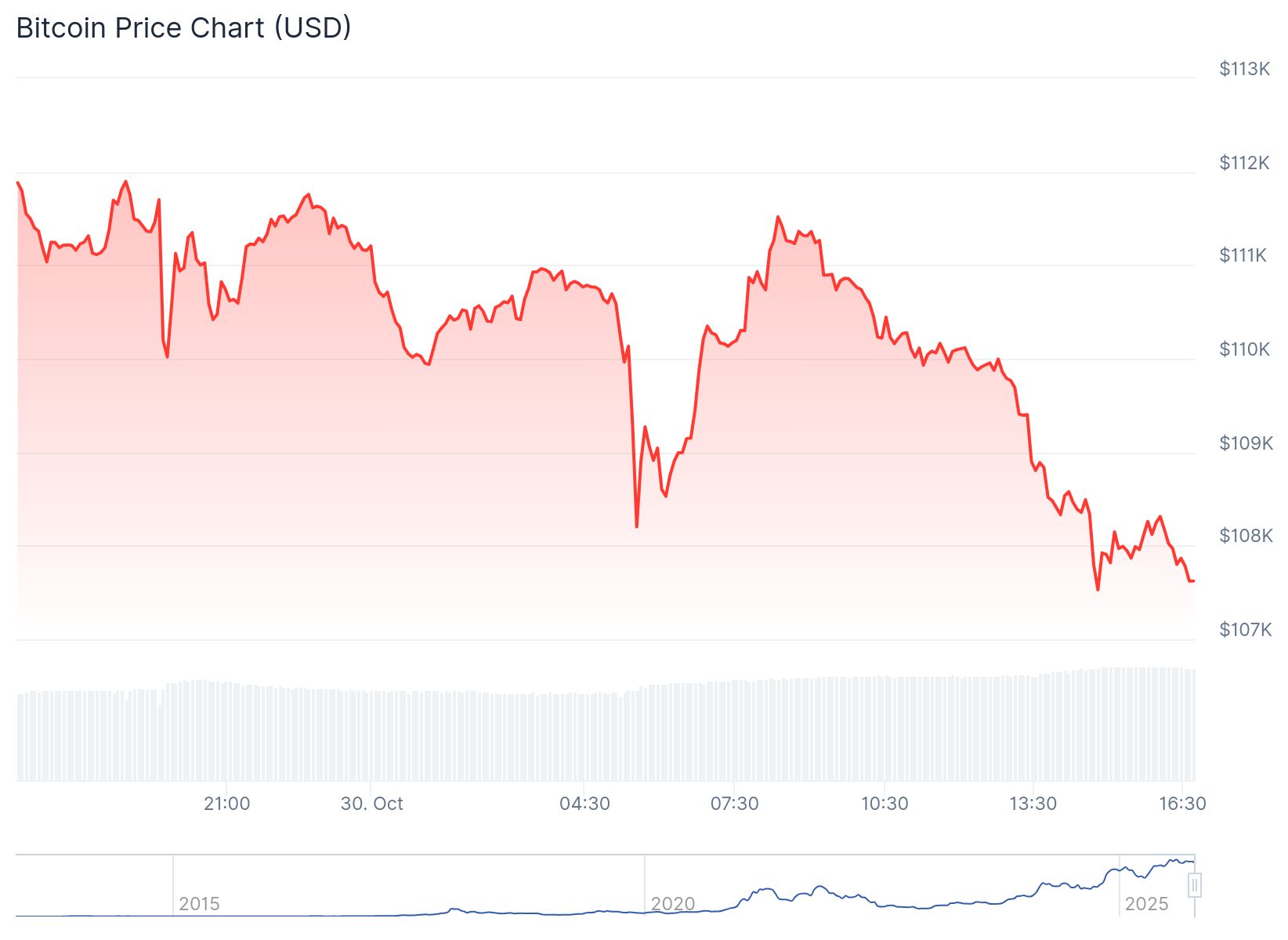Click the 10:30 time axis label
The image size is (1288, 940).
(x=885, y=804)
